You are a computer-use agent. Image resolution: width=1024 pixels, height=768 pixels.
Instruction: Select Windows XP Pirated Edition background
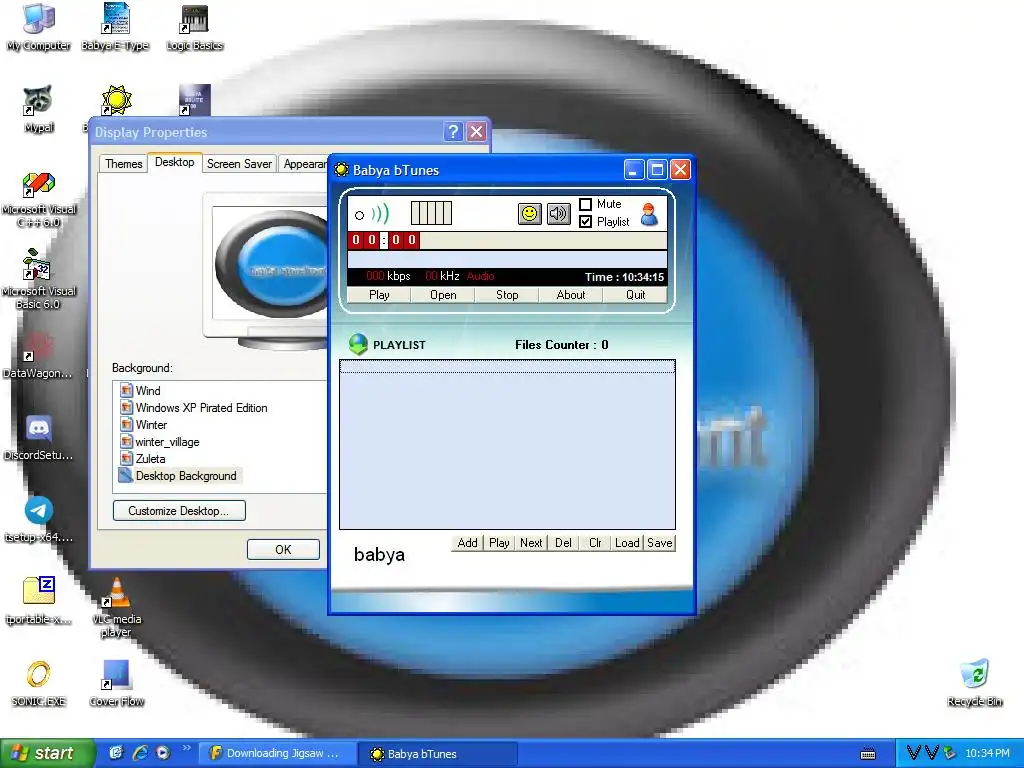coord(202,408)
